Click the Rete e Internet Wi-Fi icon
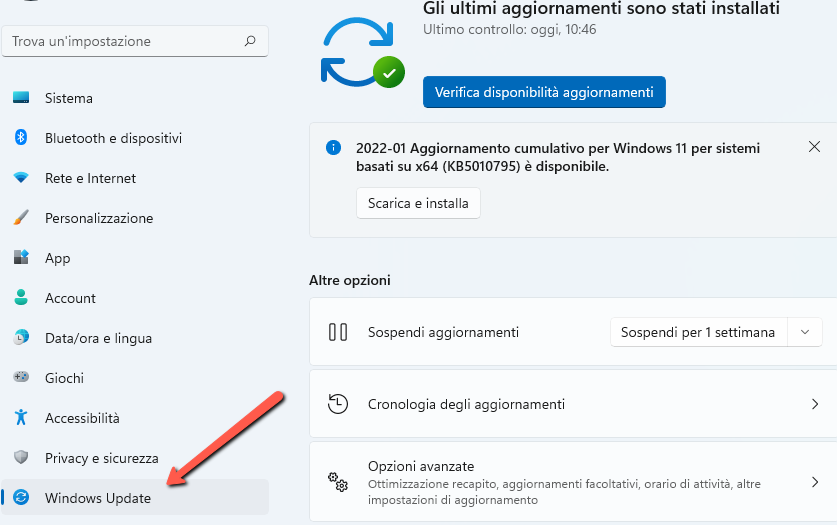This screenshot has height=525, width=837. 21,178
